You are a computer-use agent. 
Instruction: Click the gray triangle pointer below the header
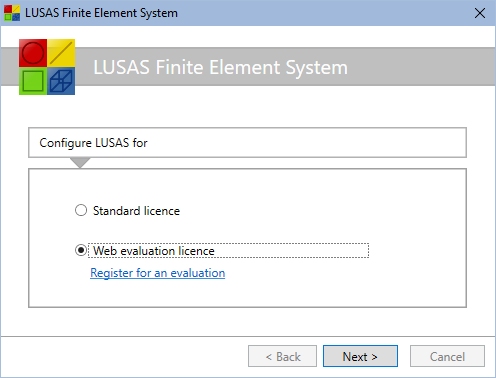coord(80,163)
